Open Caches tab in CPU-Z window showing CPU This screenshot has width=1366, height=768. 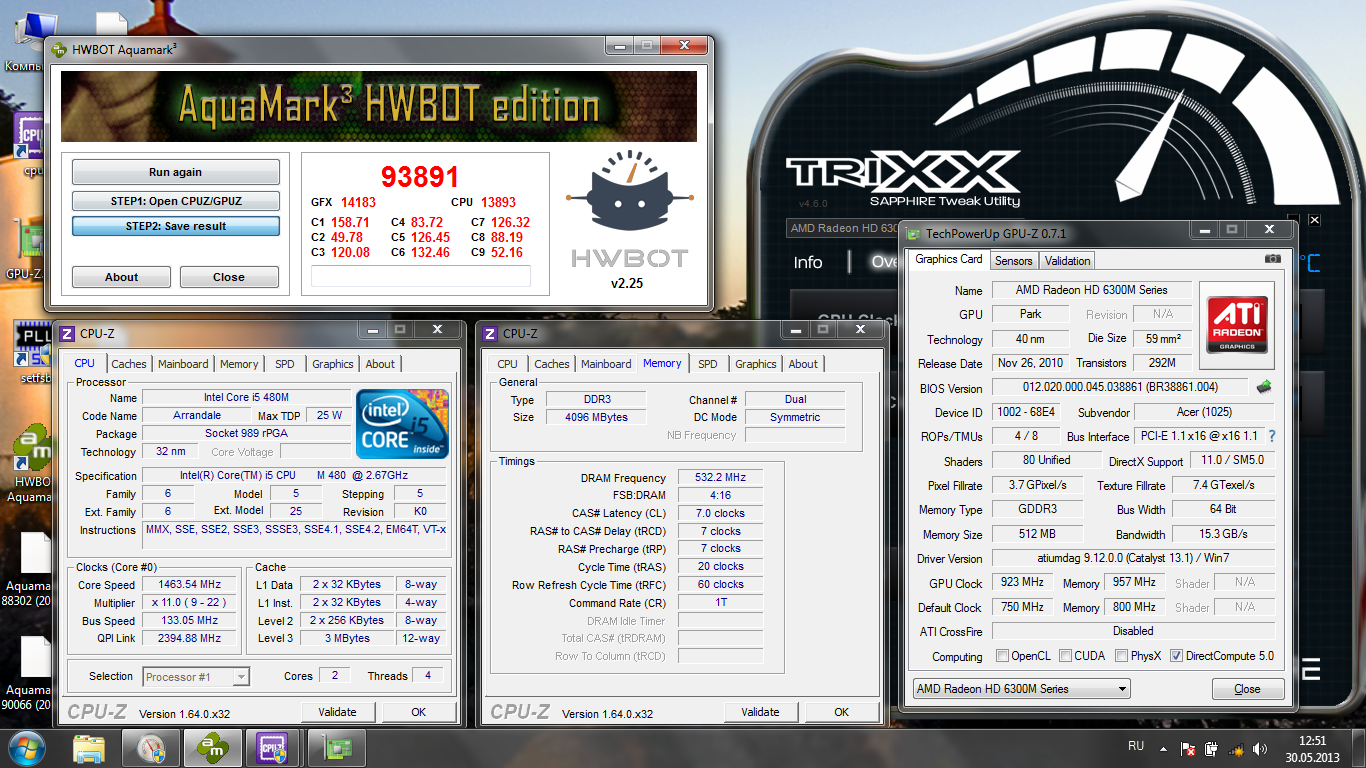(128, 364)
